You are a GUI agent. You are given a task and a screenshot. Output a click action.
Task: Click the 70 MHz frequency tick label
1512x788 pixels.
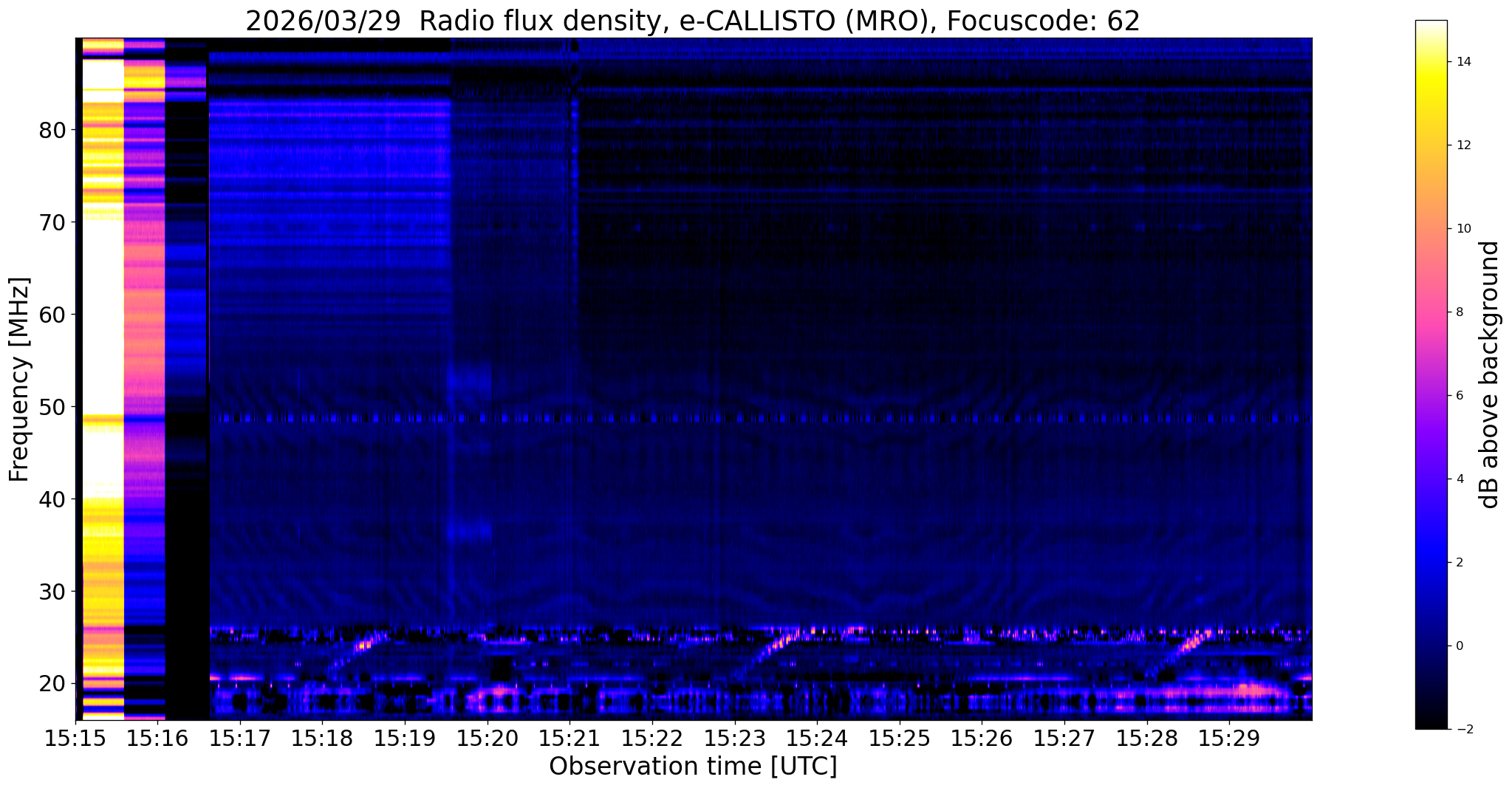click(52, 222)
